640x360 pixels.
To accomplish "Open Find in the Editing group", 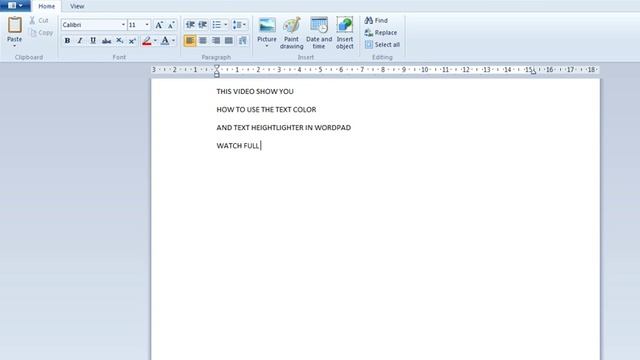I will click(376, 20).
